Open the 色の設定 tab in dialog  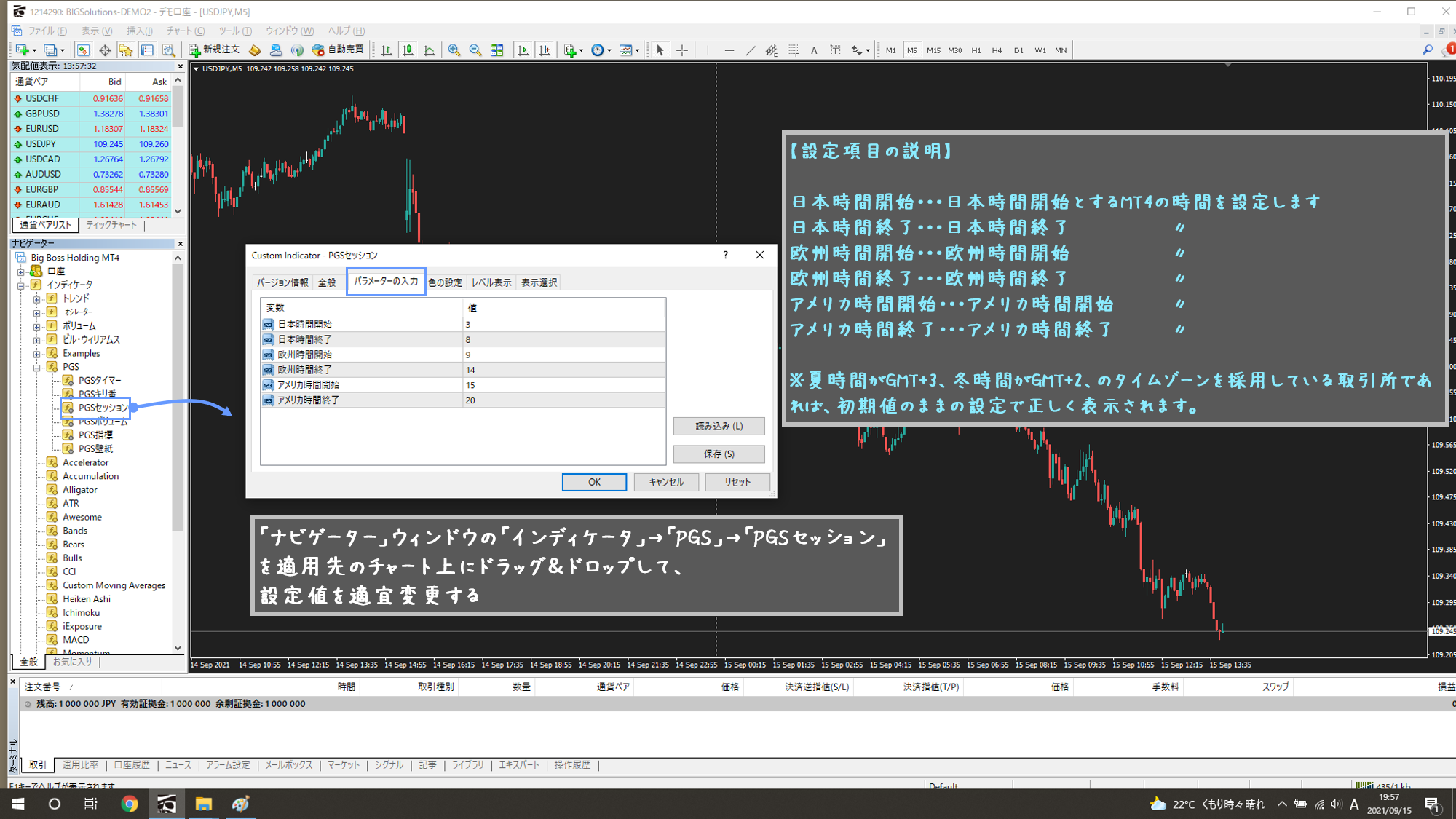pos(445,282)
